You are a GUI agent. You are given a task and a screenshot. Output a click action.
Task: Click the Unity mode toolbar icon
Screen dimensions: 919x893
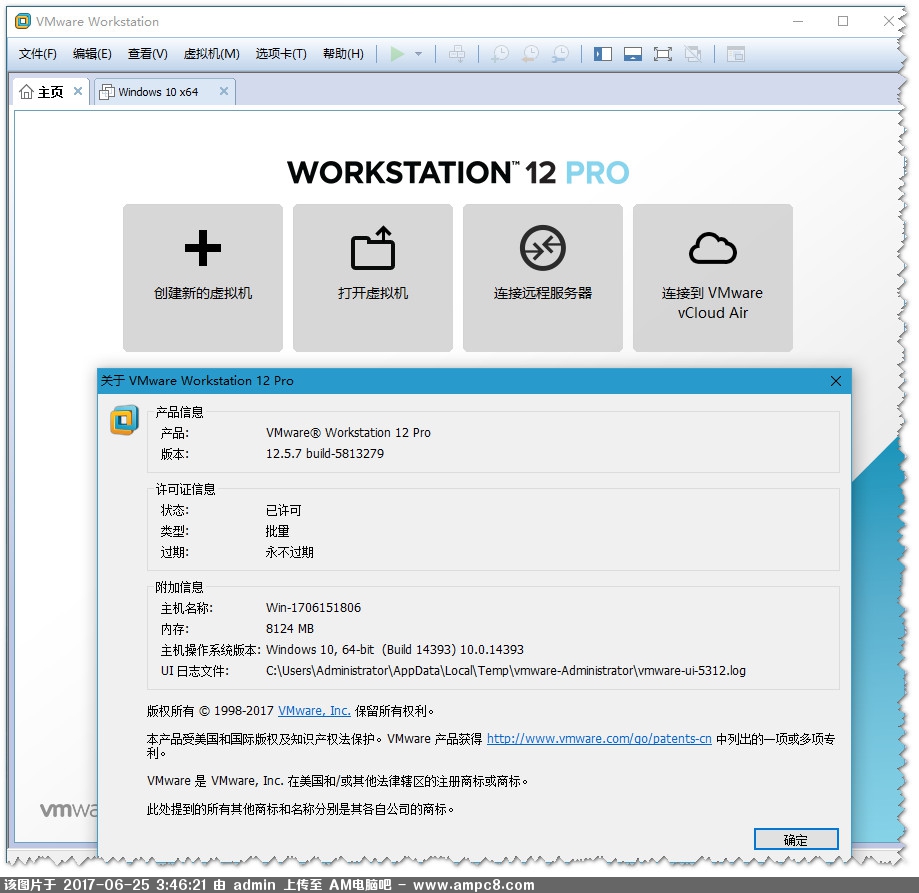point(693,54)
